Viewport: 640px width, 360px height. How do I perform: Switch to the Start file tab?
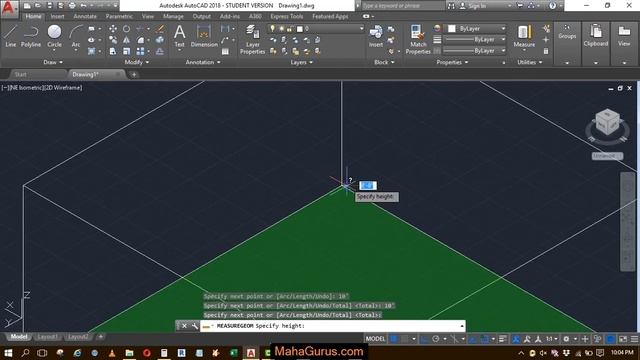[x=20, y=74]
